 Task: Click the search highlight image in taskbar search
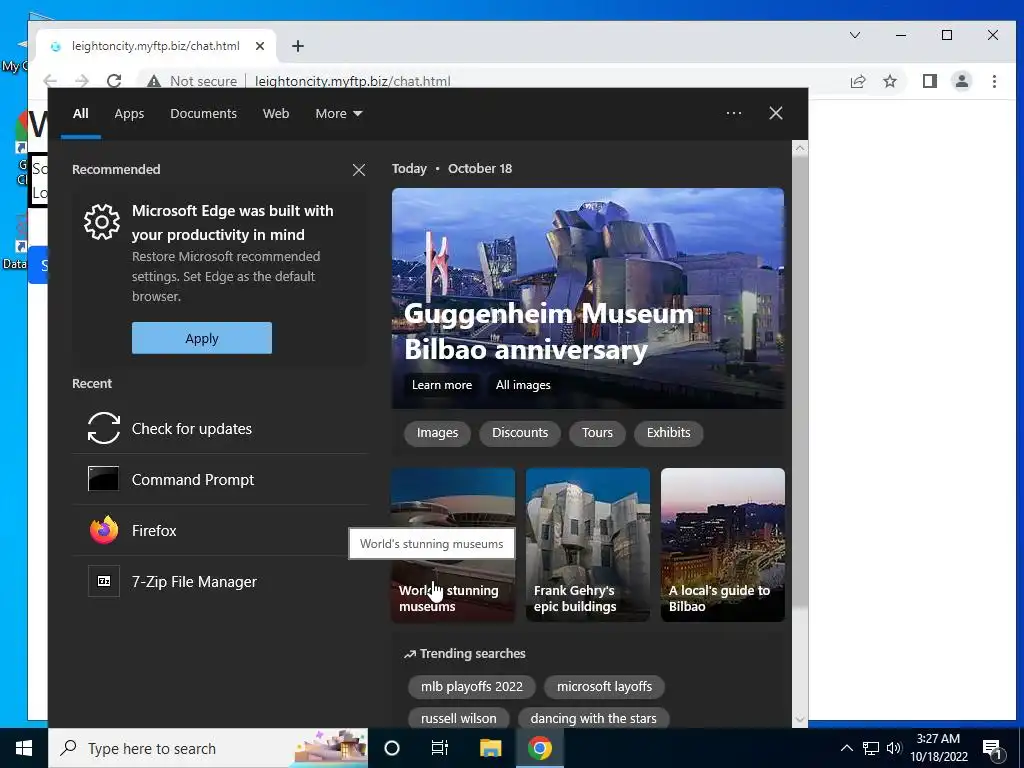pyautogui.click(x=331, y=748)
